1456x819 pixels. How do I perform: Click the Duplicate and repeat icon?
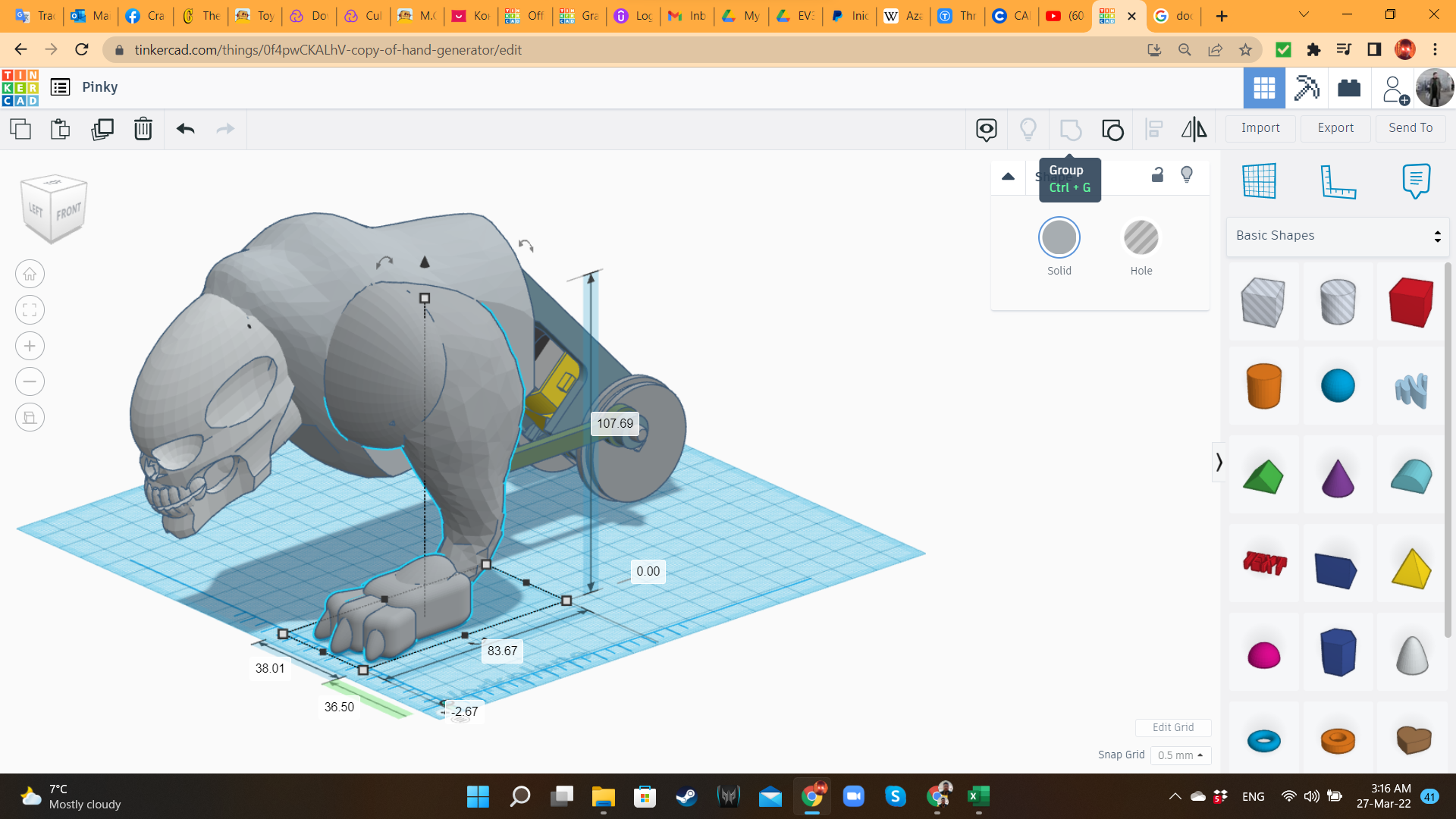click(102, 129)
